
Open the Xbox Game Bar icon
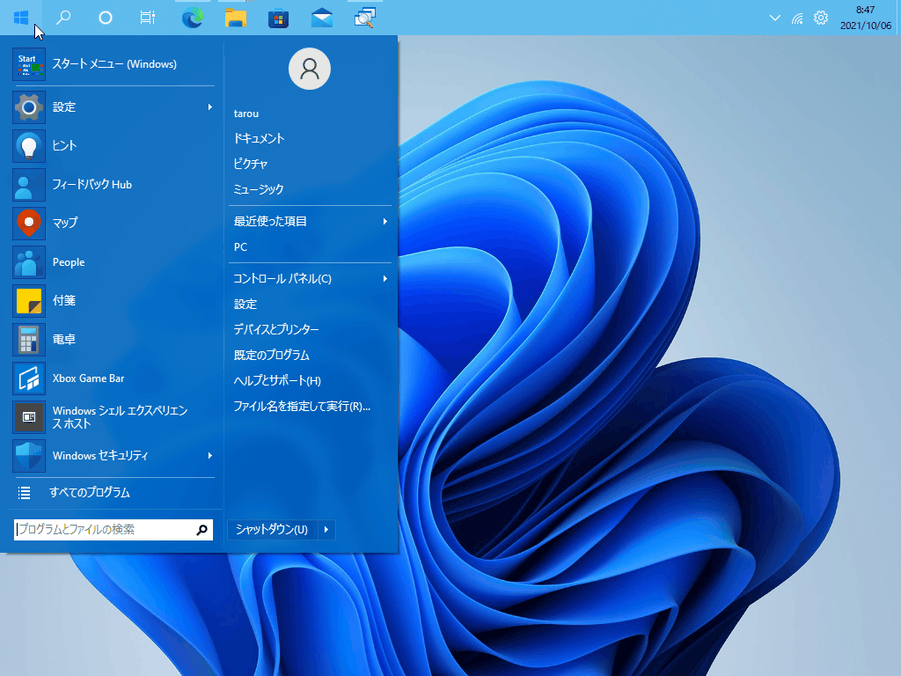click(x=29, y=378)
